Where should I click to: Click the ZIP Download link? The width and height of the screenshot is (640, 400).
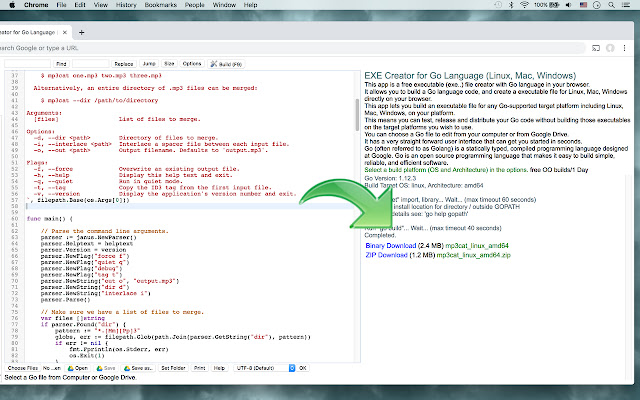[x=387, y=255]
